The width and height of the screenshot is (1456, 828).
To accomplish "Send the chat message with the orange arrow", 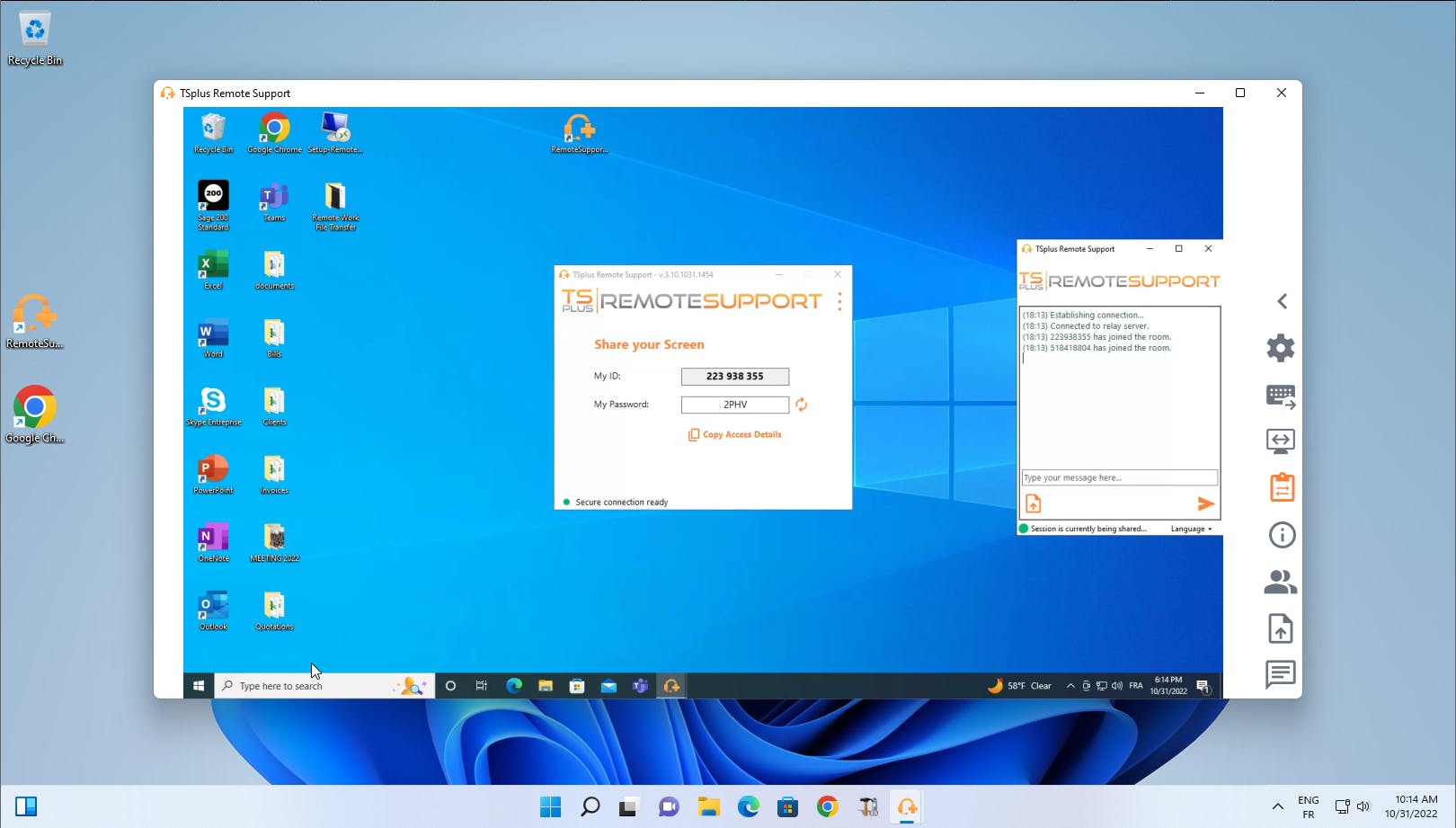I will [x=1206, y=504].
